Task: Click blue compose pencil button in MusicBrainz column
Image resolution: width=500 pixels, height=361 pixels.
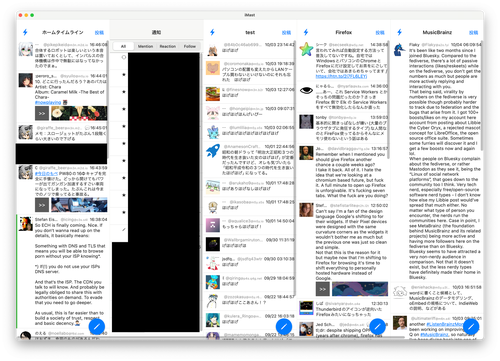Action: [471, 327]
